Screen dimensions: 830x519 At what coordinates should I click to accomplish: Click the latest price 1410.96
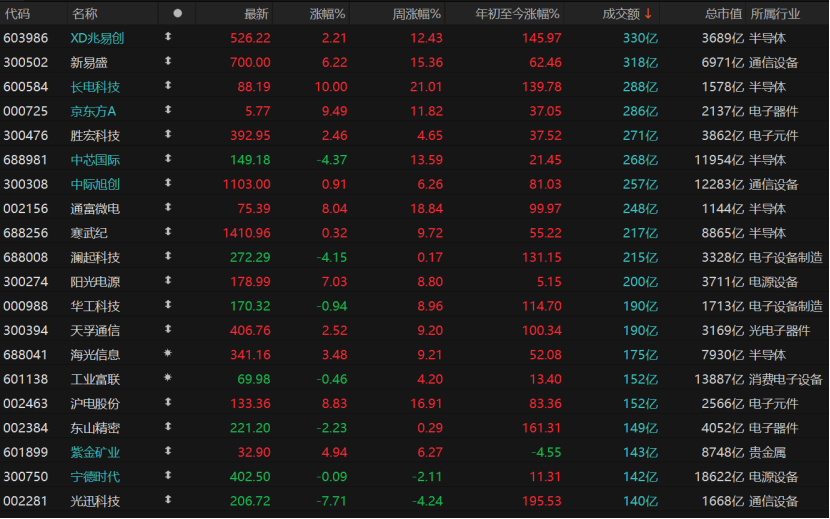click(x=247, y=233)
